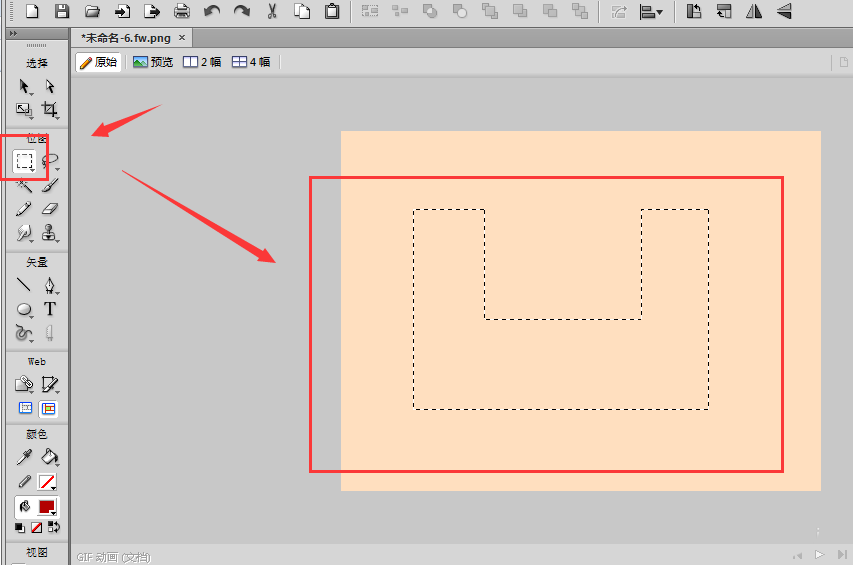Switch to 预览 preview view

(153, 62)
